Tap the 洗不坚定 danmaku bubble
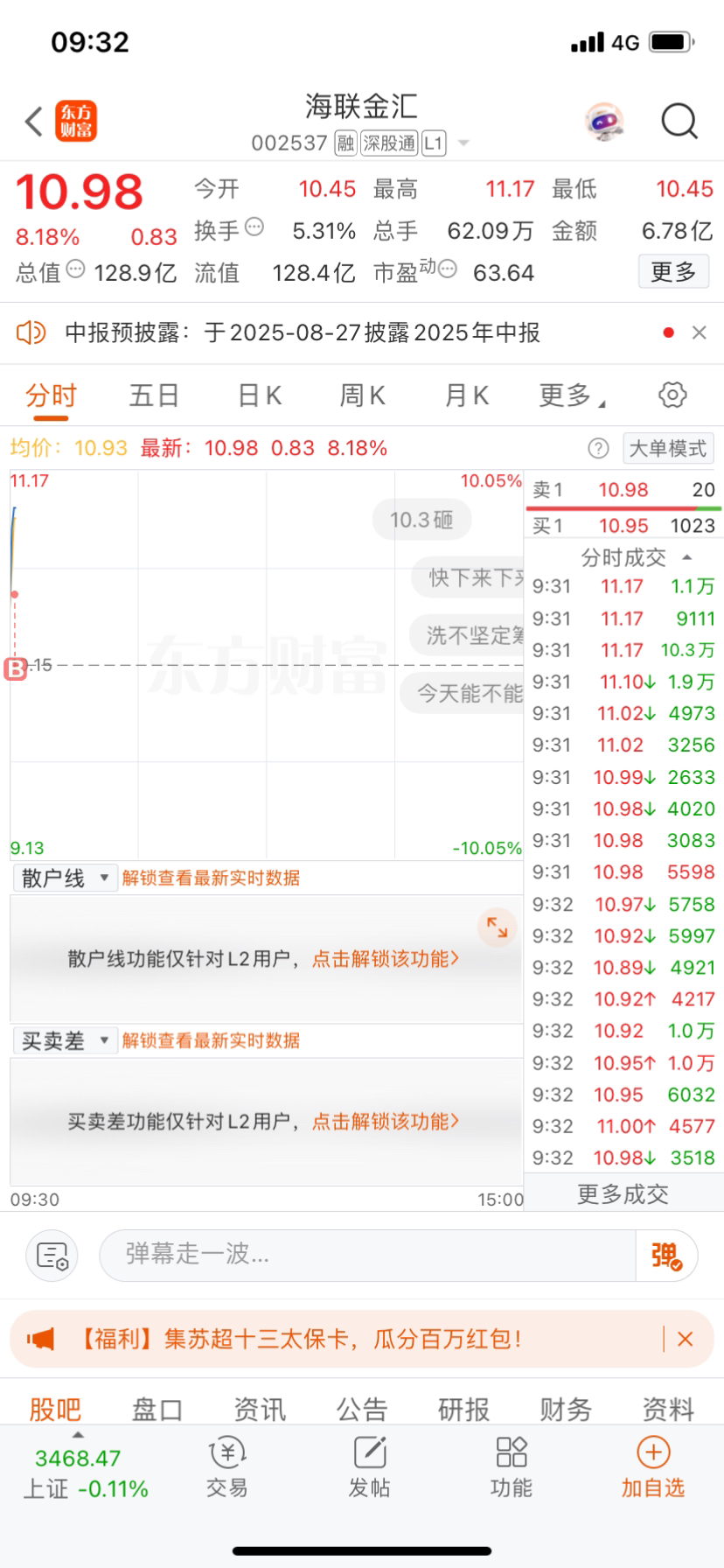 click(x=468, y=635)
